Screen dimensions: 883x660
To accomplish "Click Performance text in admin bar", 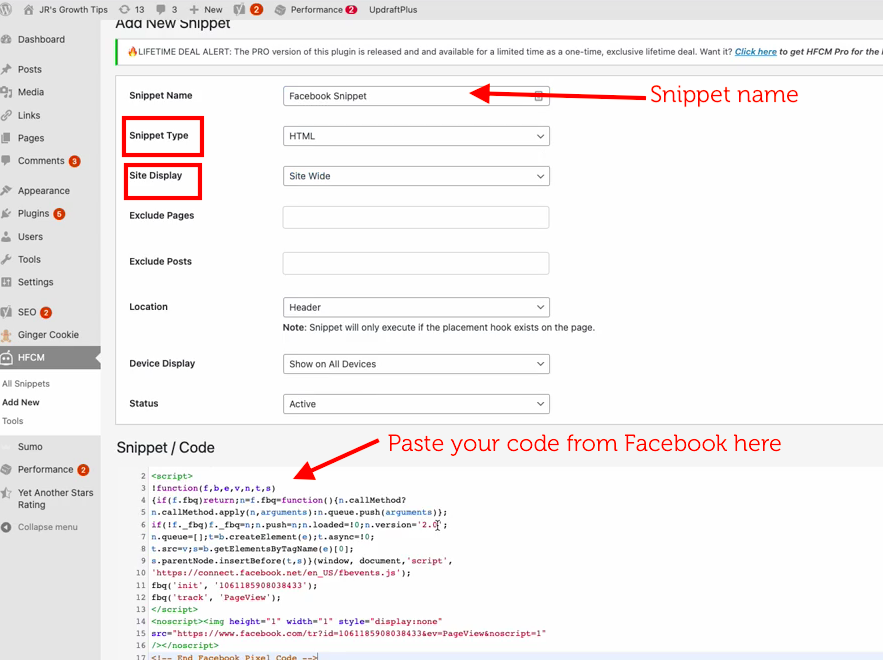I will coord(316,10).
